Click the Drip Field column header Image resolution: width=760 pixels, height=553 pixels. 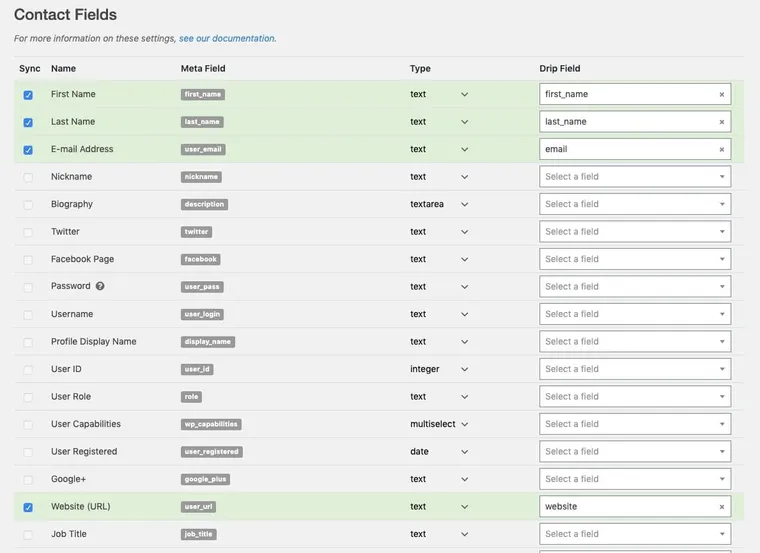(560, 68)
